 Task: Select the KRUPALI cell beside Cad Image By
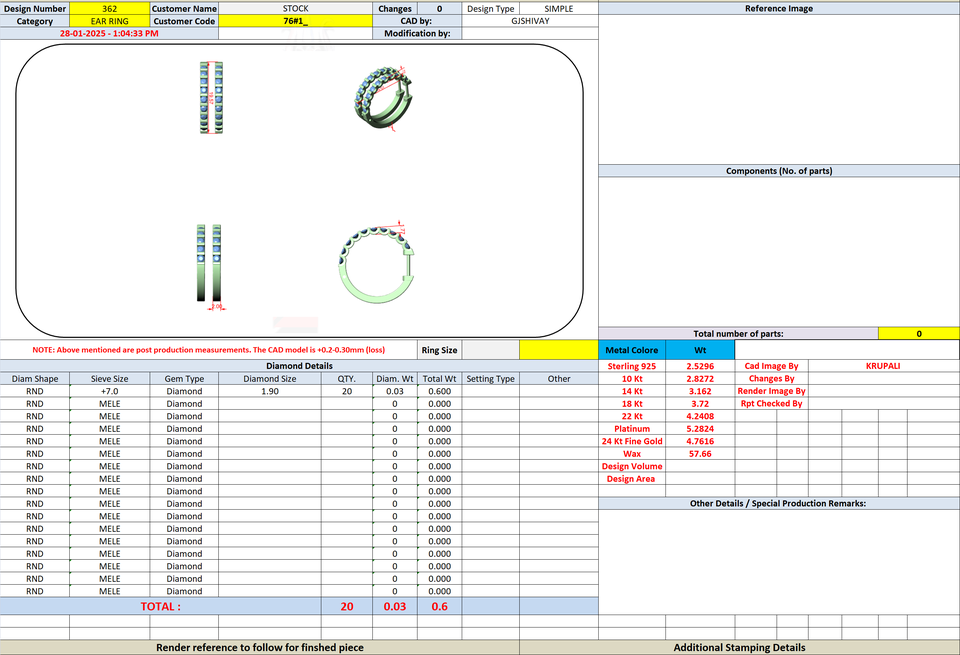[883, 366]
